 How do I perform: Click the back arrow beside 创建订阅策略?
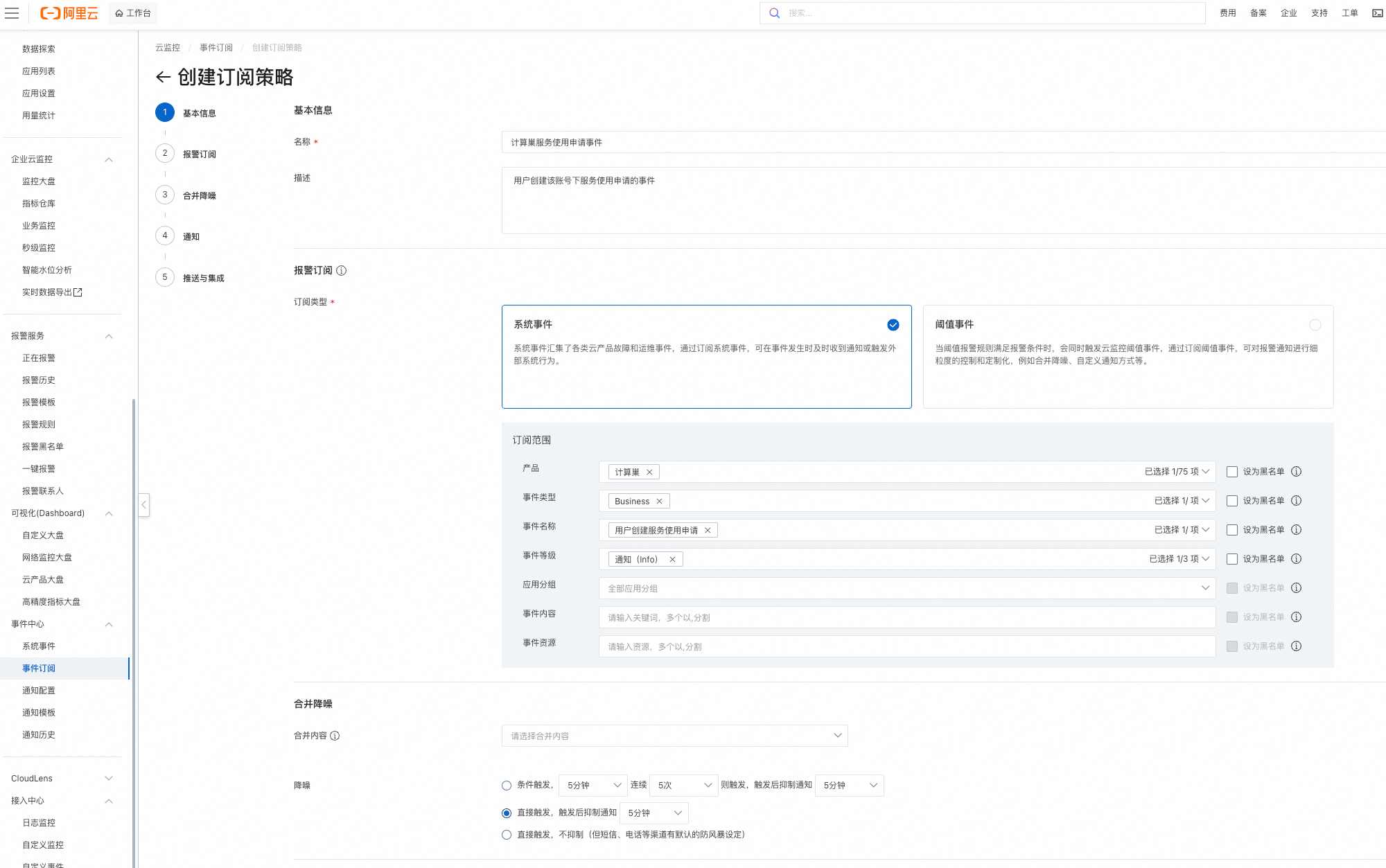tap(163, 77)
